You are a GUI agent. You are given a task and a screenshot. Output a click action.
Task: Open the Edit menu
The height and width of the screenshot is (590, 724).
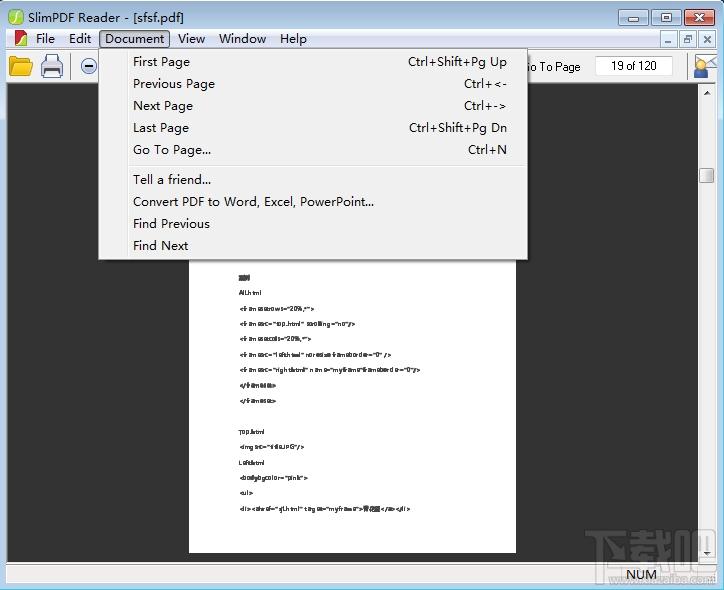(x=80, y=39)
